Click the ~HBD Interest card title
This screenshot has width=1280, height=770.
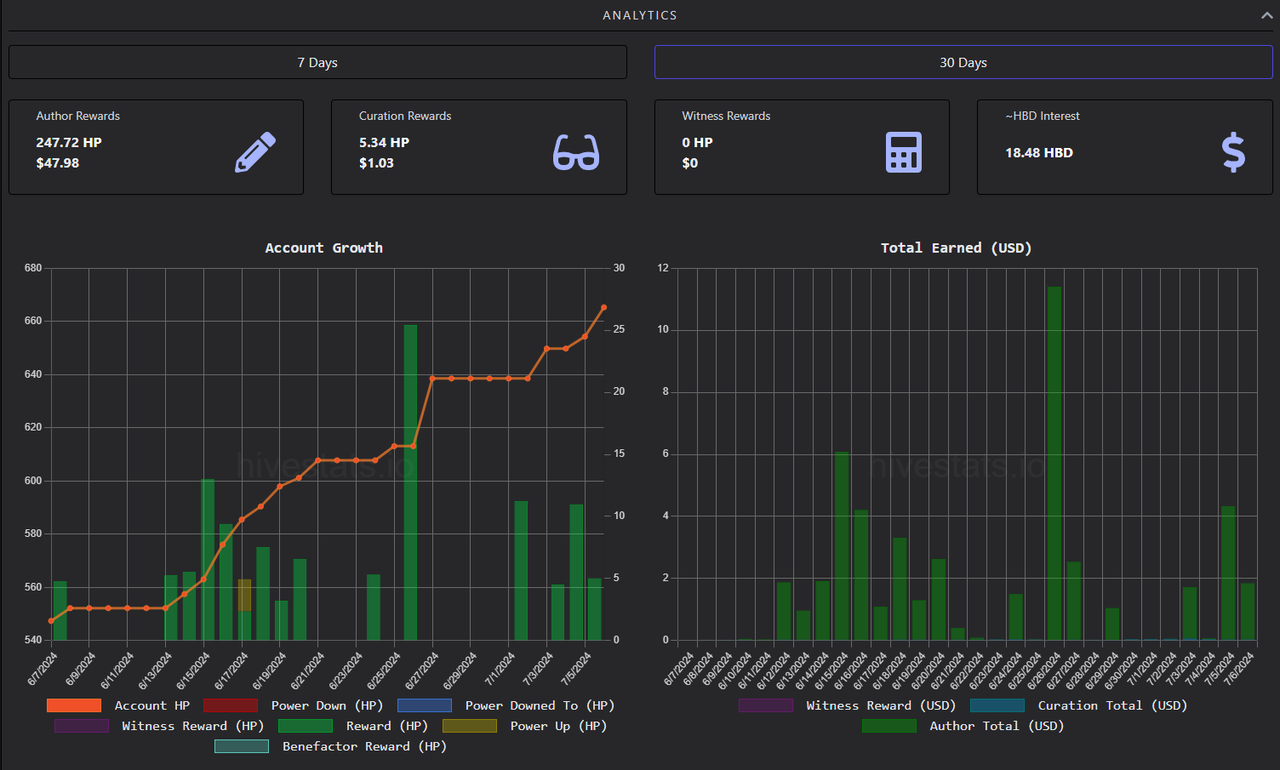pyautogui.click(x=1043, y=116)
